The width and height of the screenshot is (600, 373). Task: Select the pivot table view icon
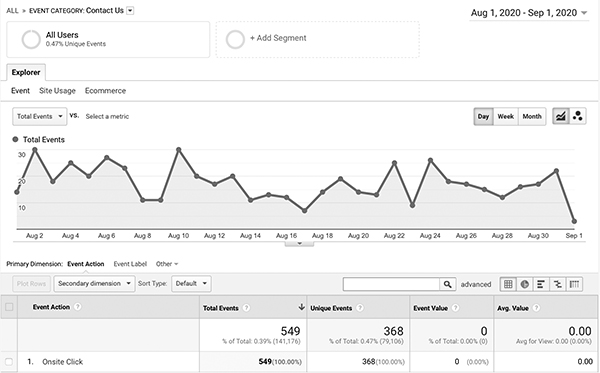tap(574, 284)
